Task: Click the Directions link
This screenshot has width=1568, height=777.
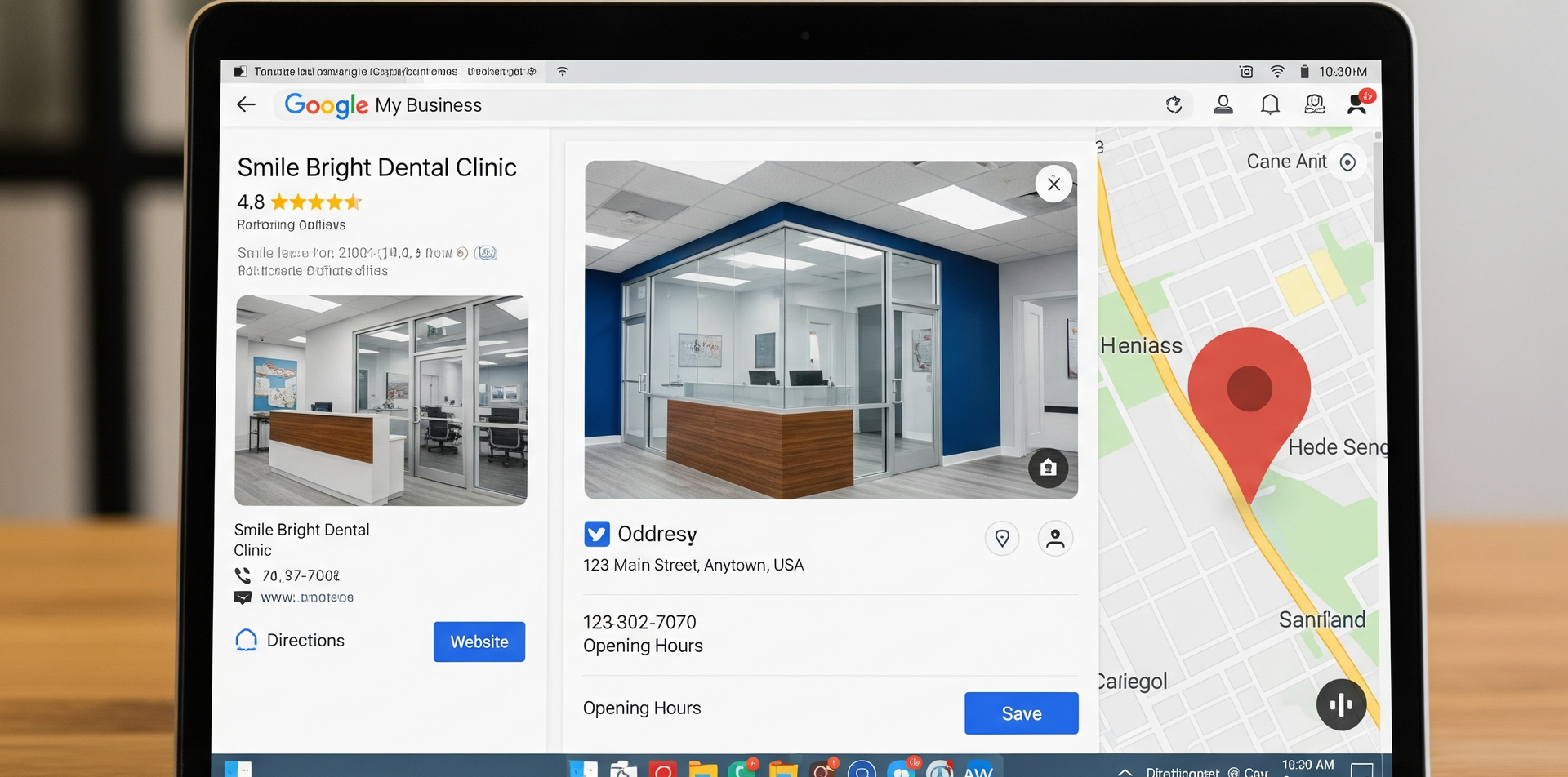Action: [305, 641]
